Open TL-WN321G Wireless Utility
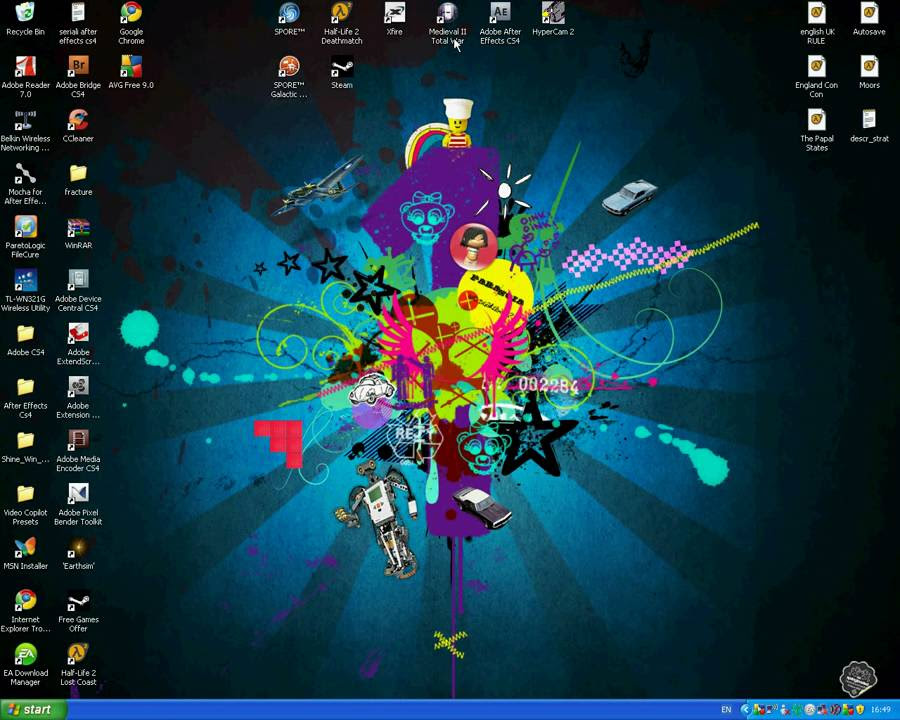This screenshot has height=720, width=900. point(25,280)
